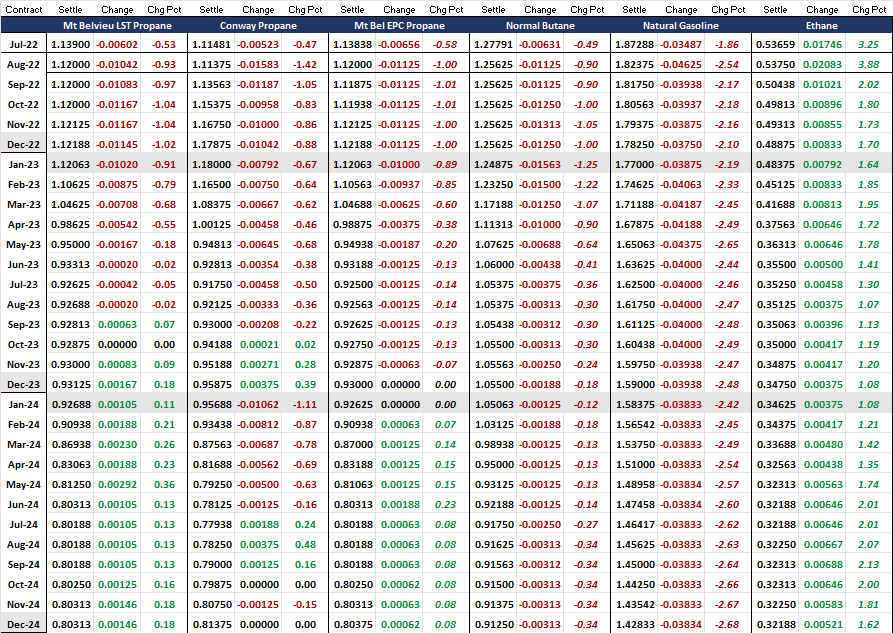The image size is (893, 633).
Task: Select Ethane Sep-24 Chg Pct 2.13
Action: (x=869, y=565)
